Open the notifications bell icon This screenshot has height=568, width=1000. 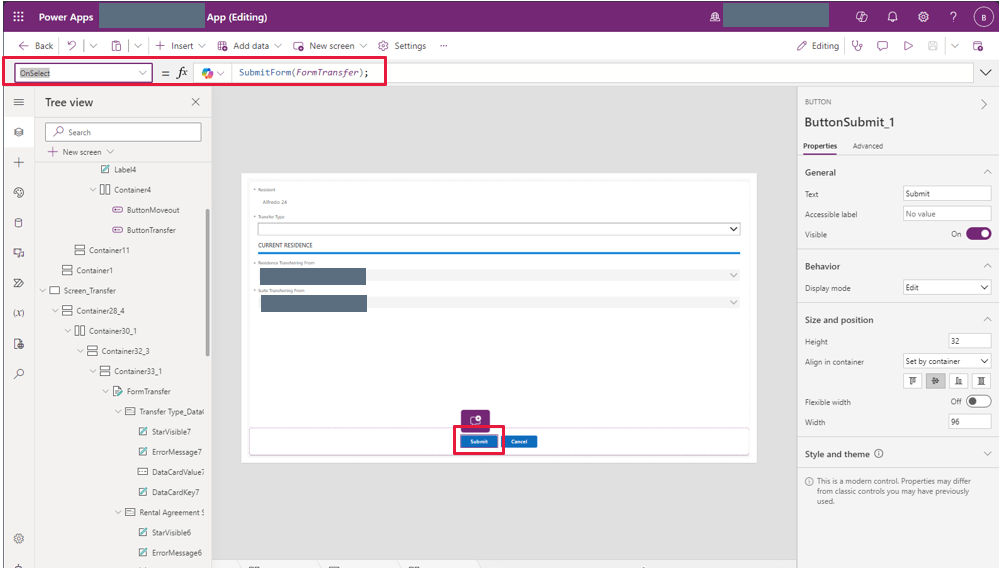click(x=892, y=17)
